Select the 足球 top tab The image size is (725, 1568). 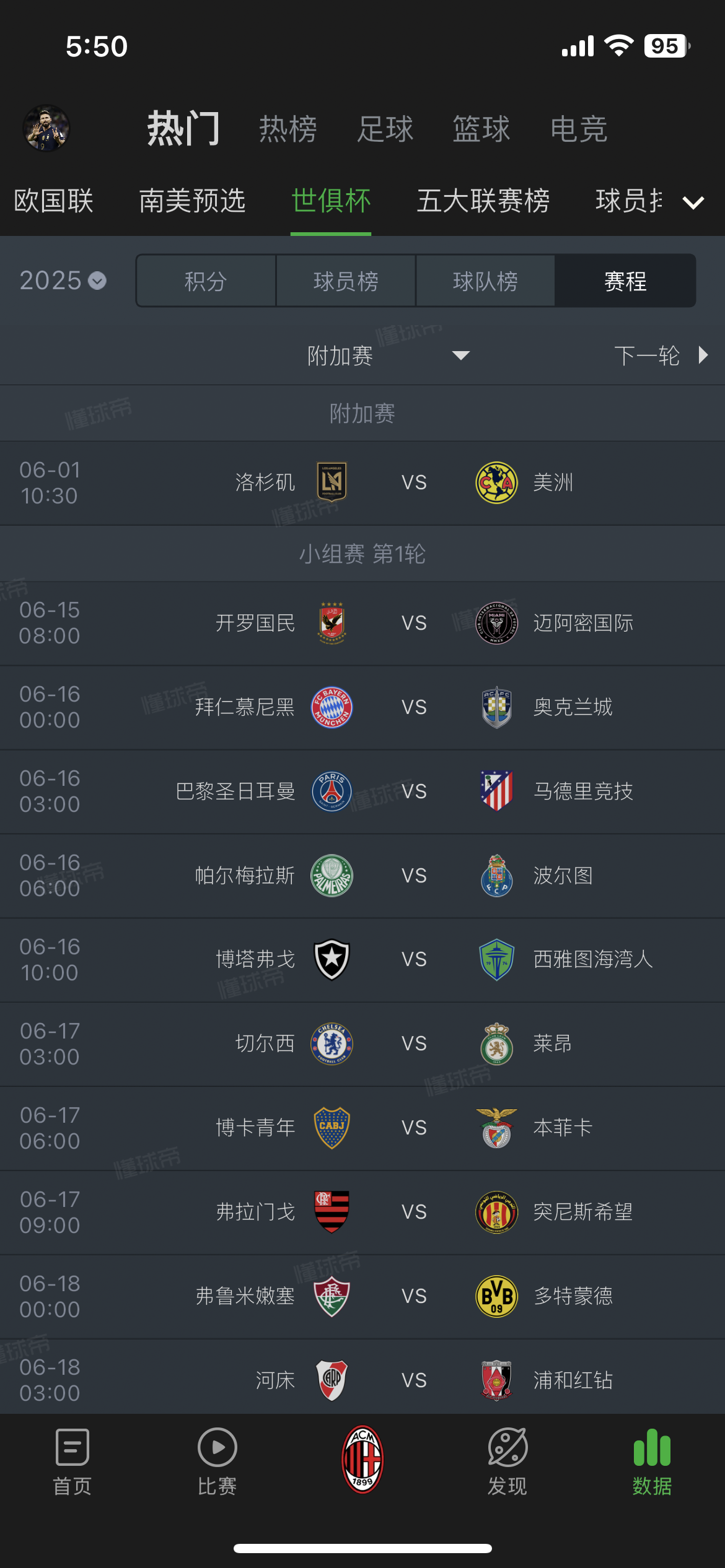tap(385, 129)
